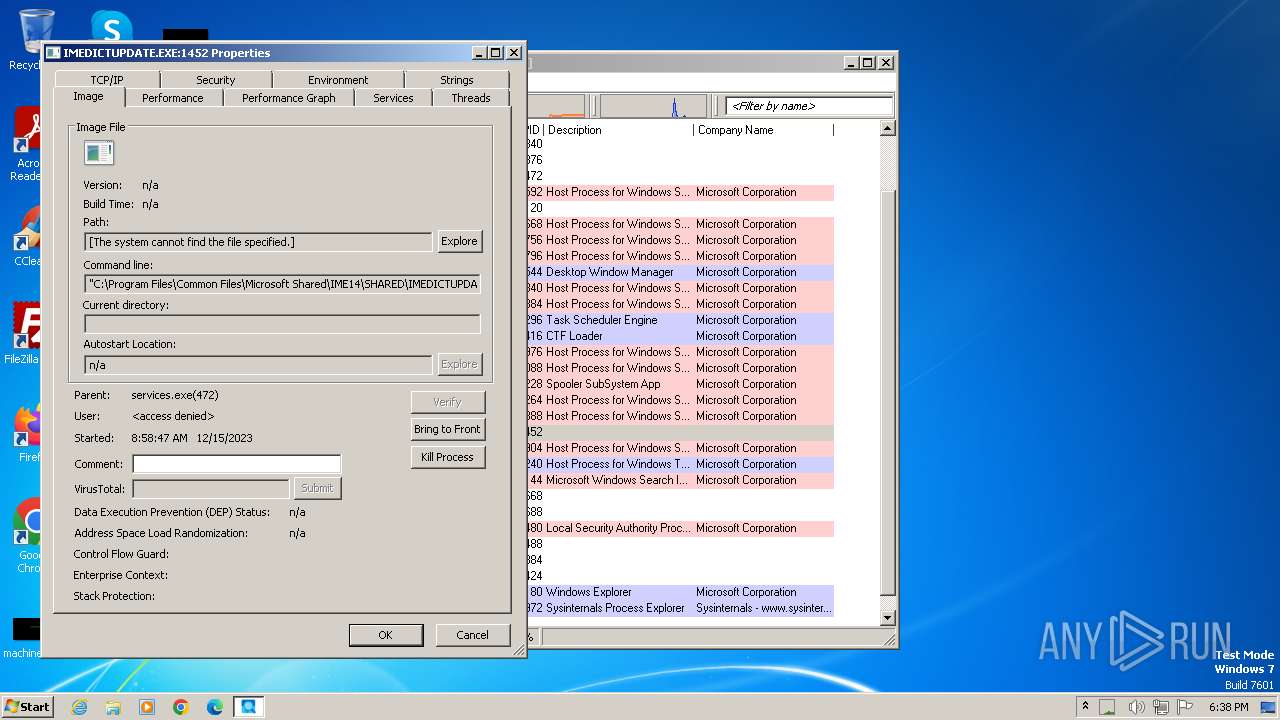
Task: Select the Image tab
Action: tap(88, 96)
